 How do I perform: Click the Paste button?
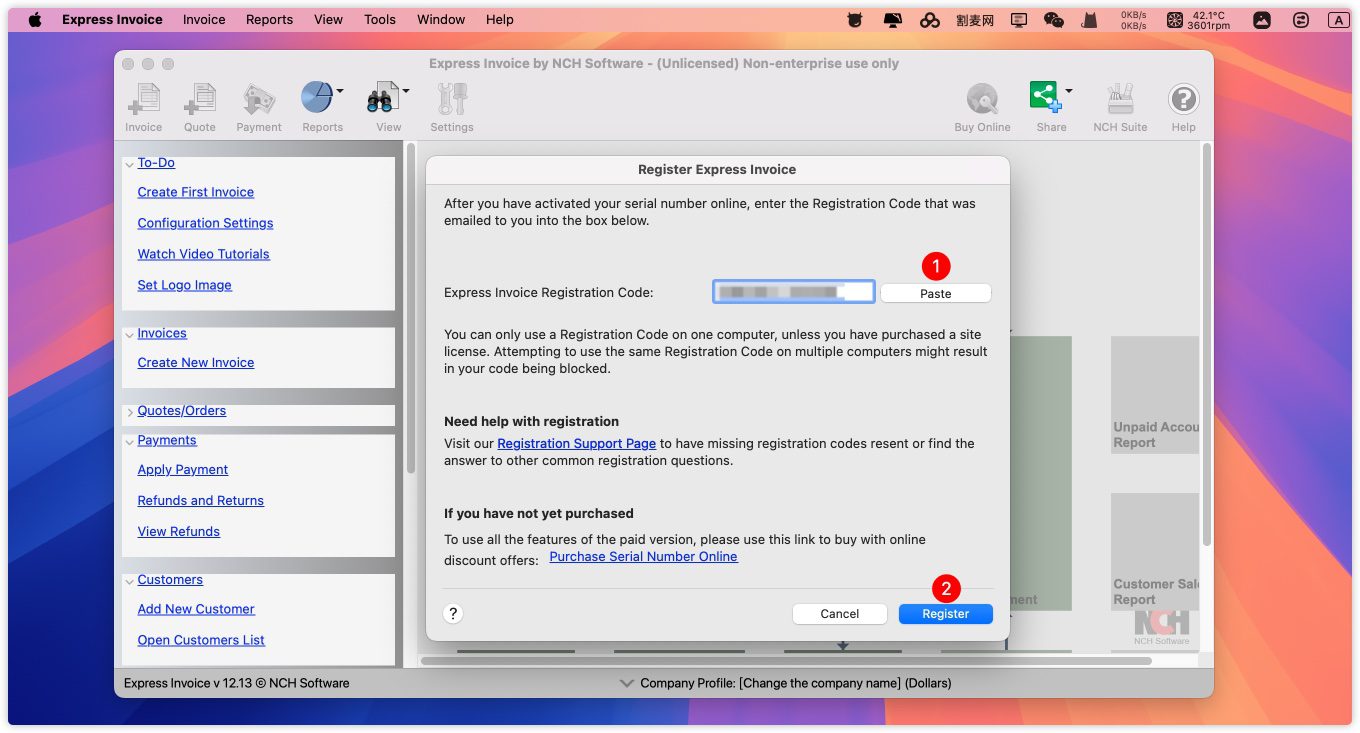935,293
